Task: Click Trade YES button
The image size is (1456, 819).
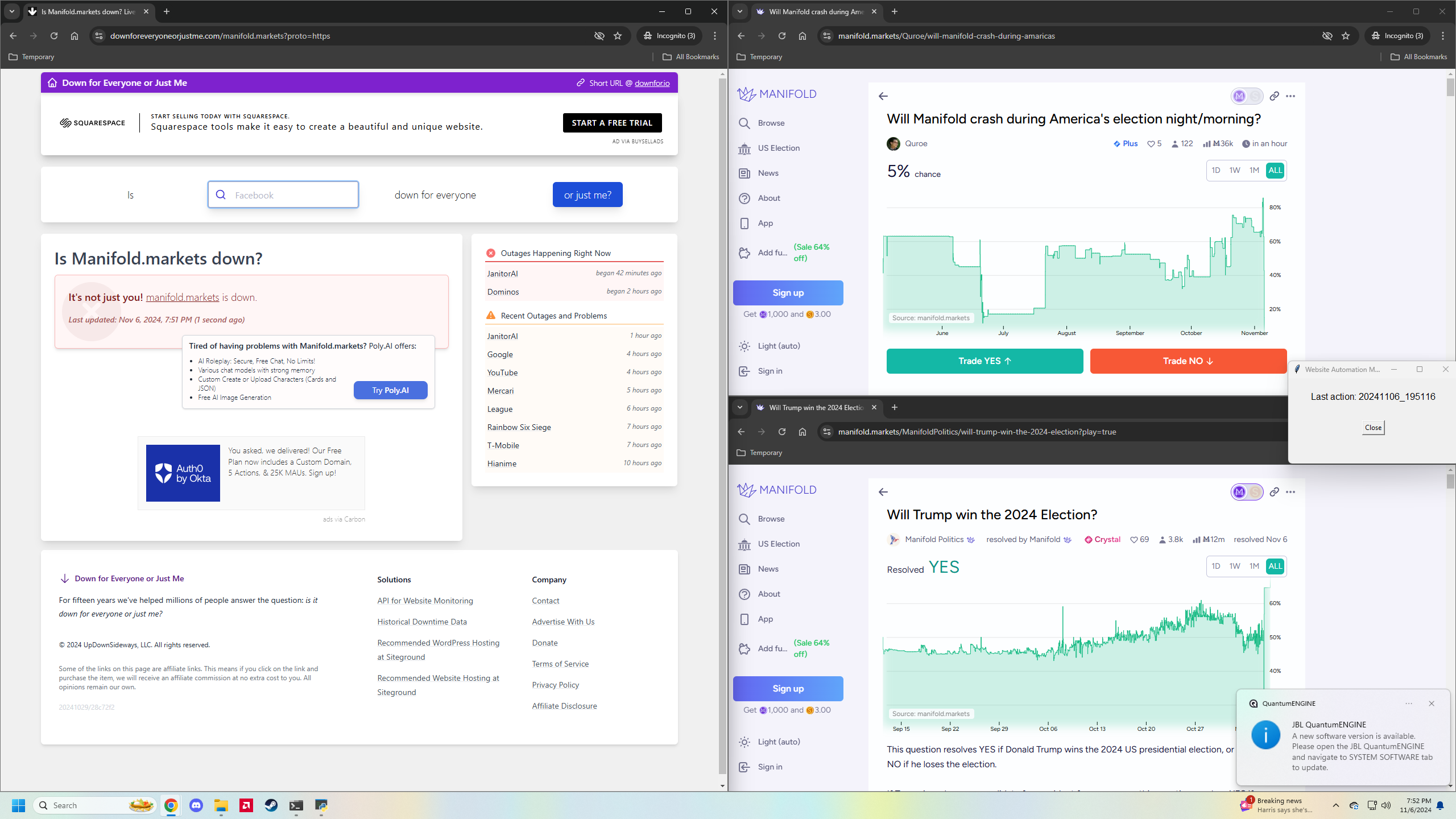Action: coord(985,361)
